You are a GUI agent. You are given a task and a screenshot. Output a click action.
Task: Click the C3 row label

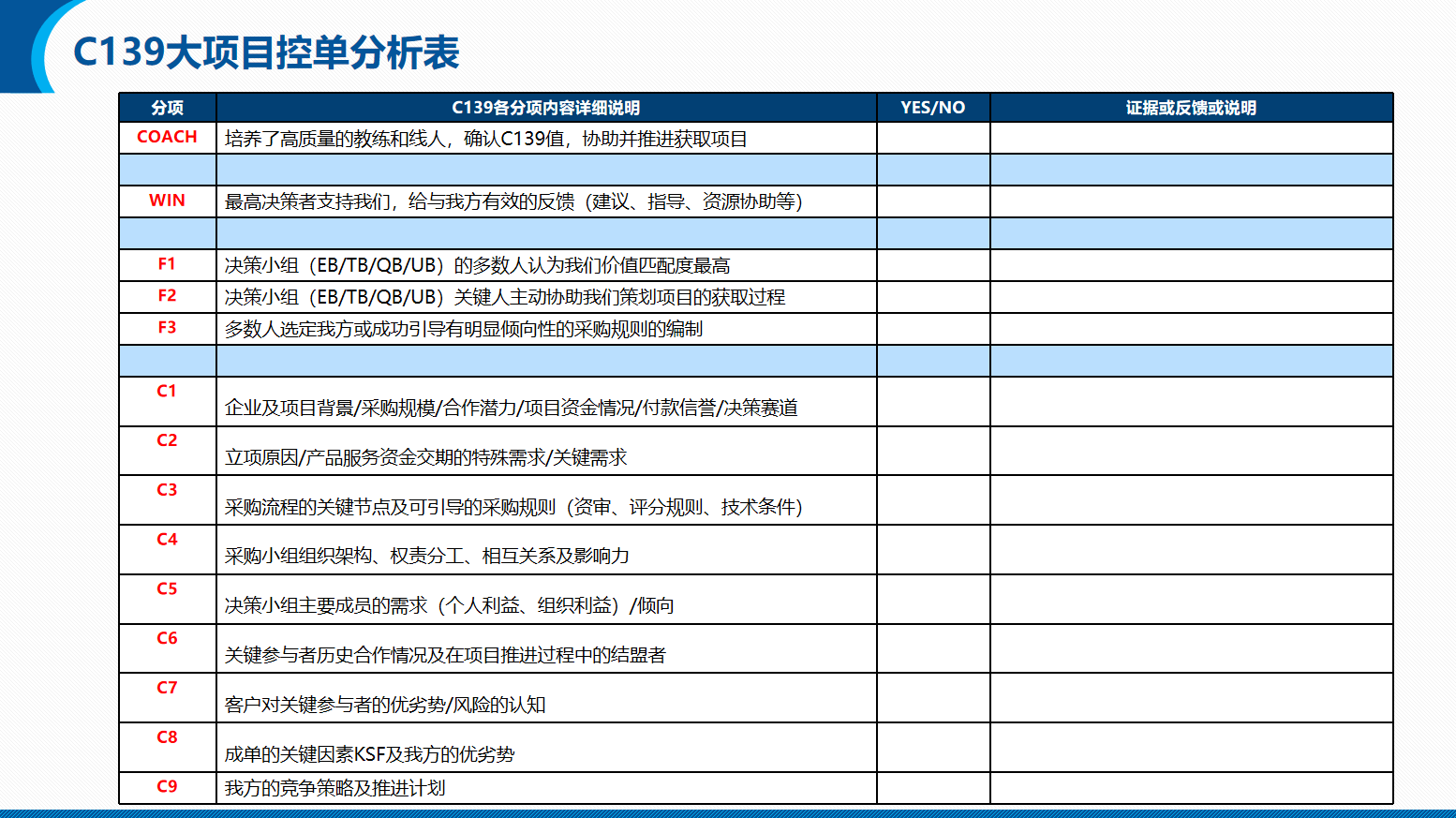tap(168, 490)
